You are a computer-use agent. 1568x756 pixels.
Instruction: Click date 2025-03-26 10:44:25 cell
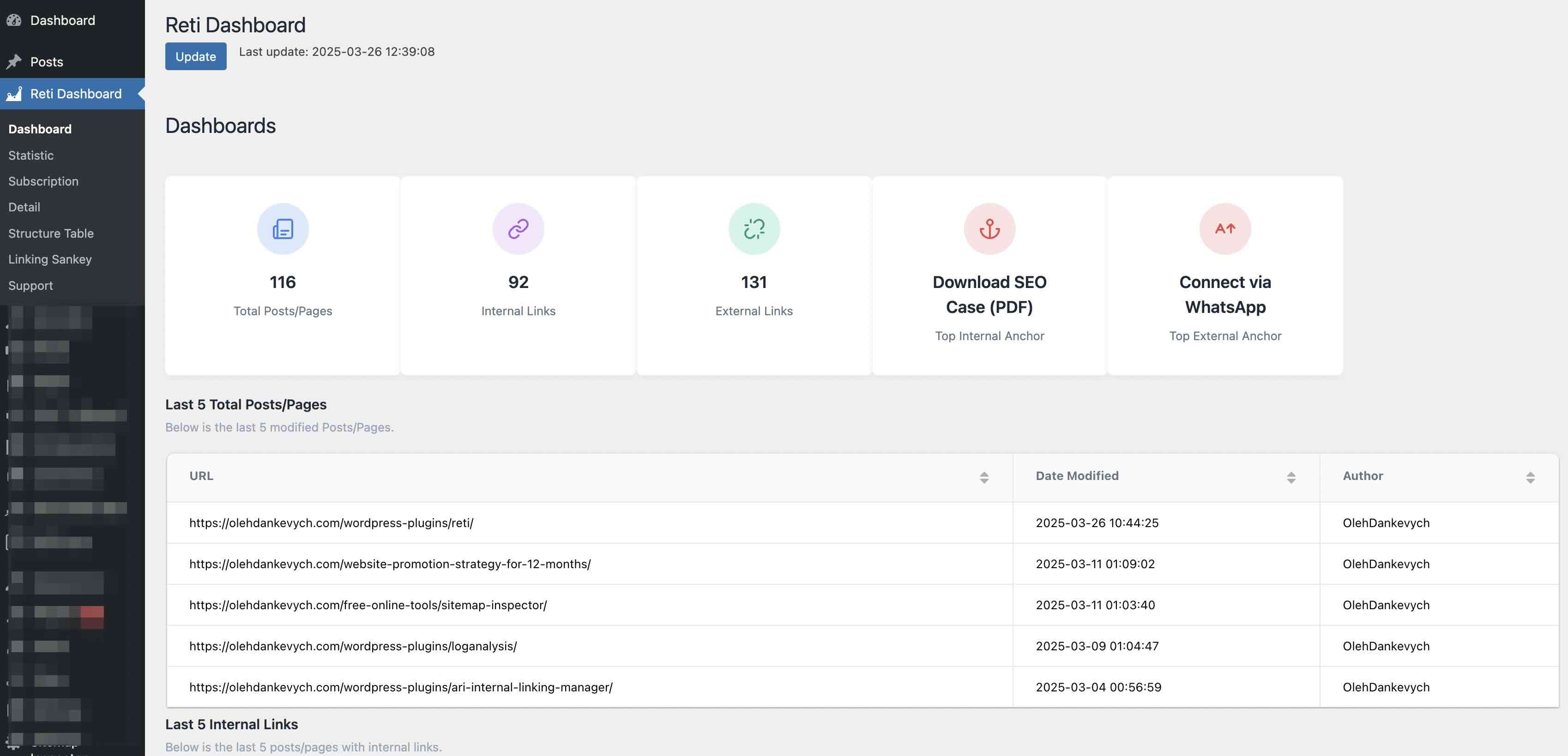[x=1097, y=523]
